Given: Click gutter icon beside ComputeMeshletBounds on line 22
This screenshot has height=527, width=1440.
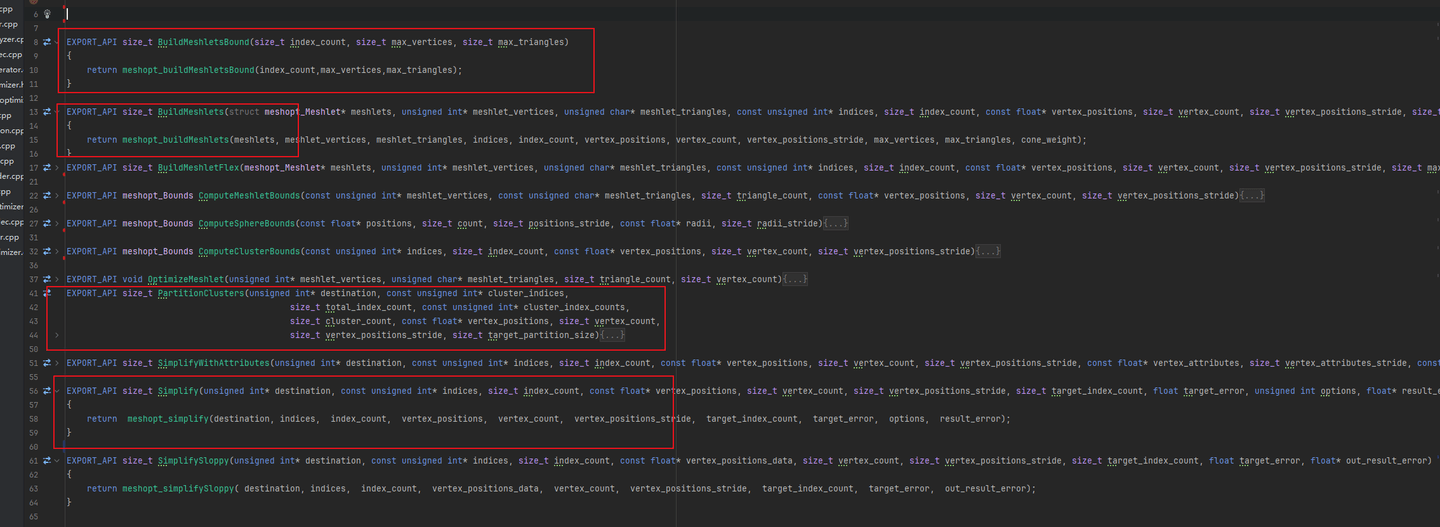Looking at the screenshot, I should click(47, 195).
